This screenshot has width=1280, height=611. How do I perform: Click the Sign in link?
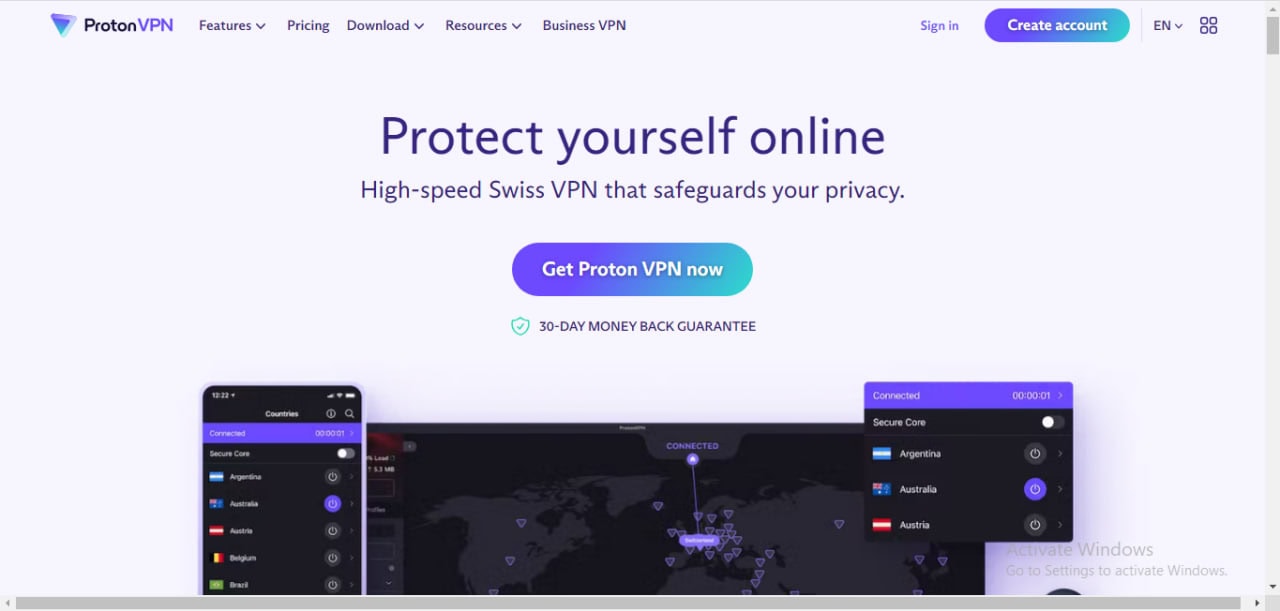(x=939, y=25)
